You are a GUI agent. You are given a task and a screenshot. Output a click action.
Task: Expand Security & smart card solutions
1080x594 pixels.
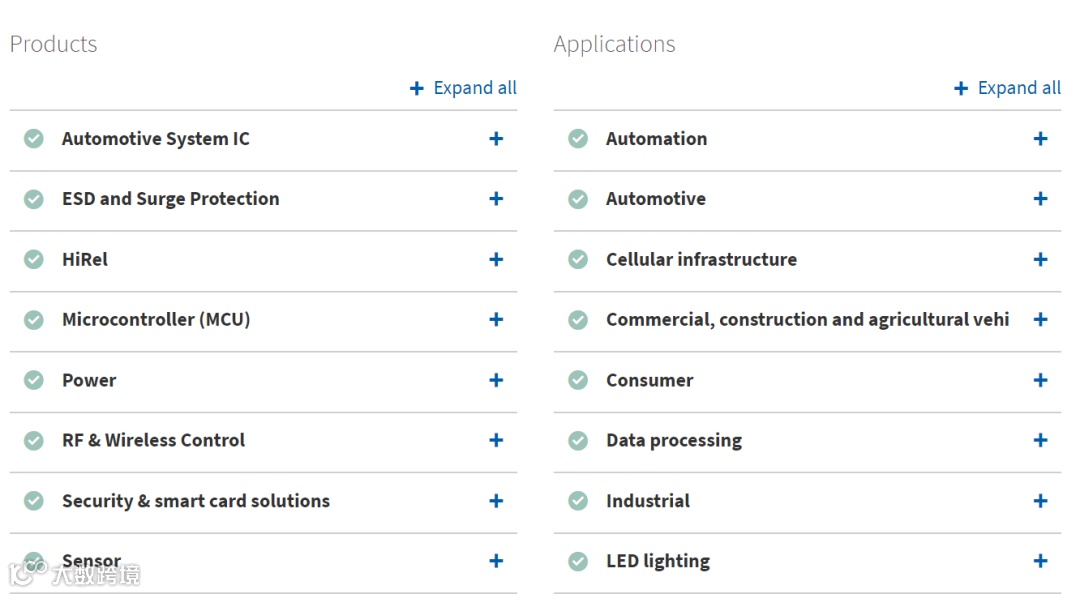[x=496, y=501]
